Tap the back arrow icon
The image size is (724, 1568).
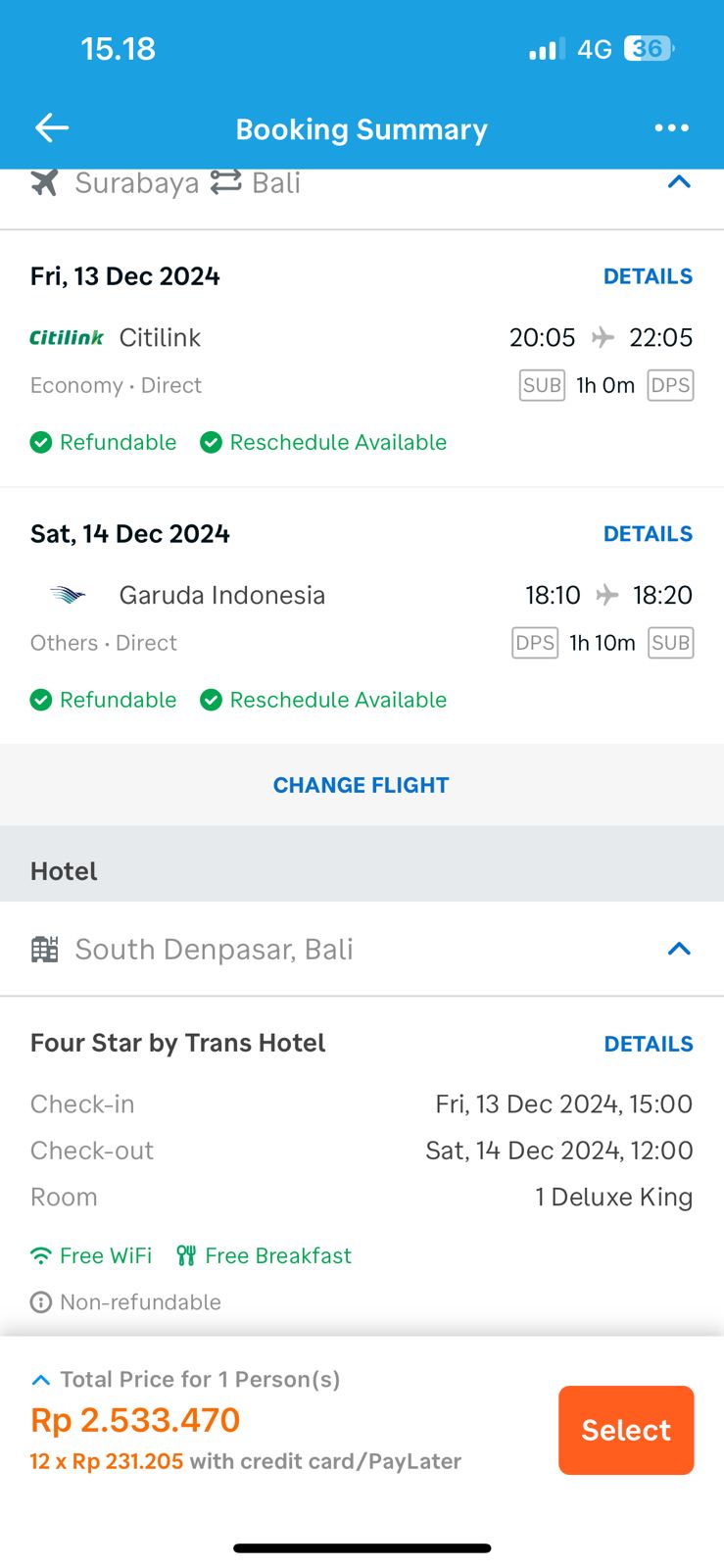(51, 127)
